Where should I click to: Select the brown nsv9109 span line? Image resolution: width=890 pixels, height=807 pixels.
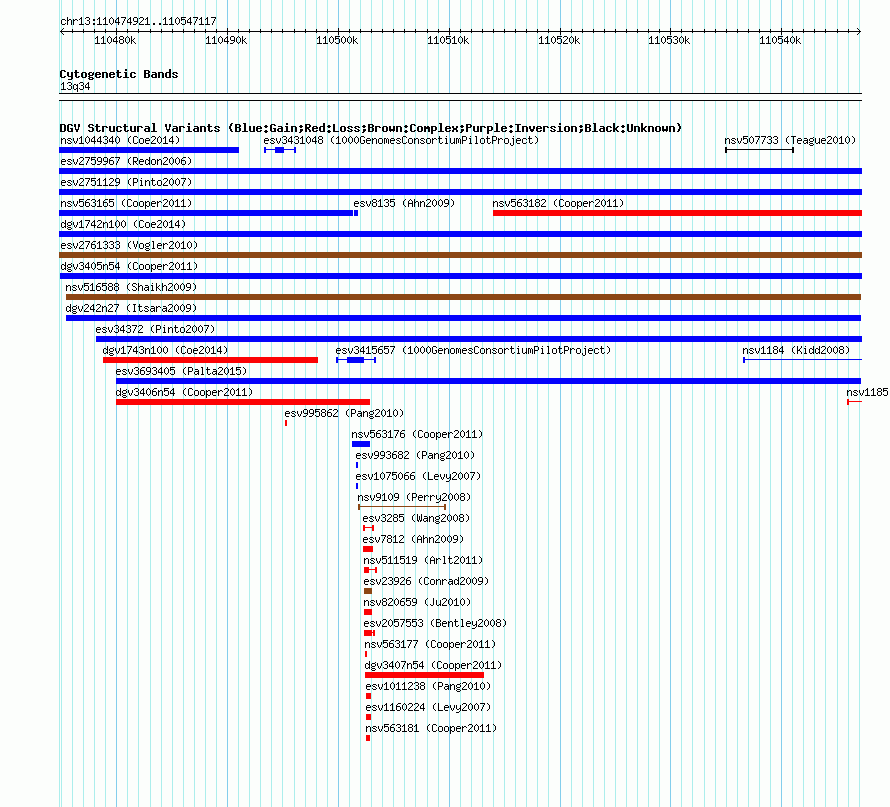pos(402,507)
